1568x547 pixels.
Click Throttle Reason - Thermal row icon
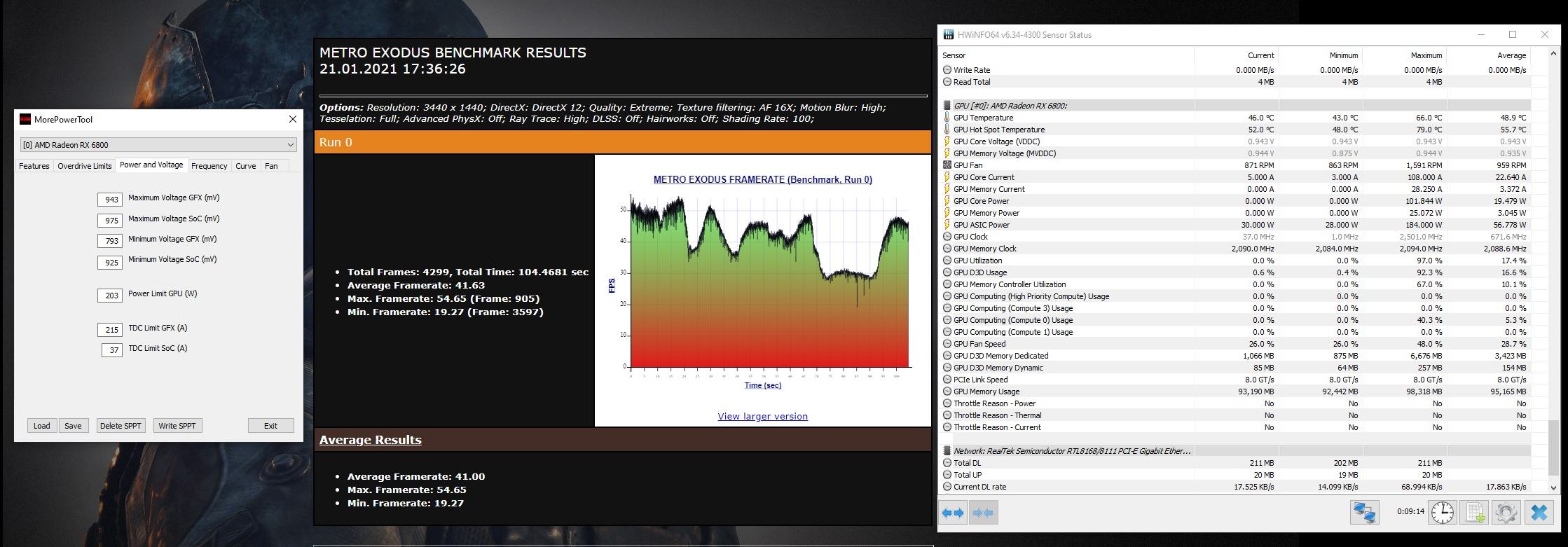[x=947, y=415]
